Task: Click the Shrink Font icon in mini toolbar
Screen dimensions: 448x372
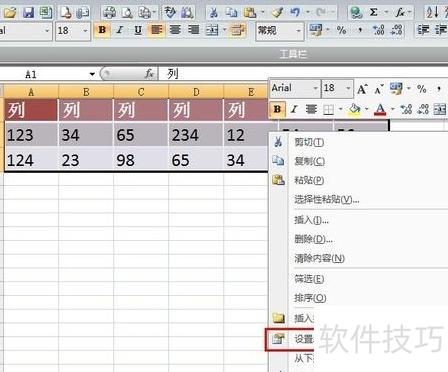Action: (x=379, y=89)
